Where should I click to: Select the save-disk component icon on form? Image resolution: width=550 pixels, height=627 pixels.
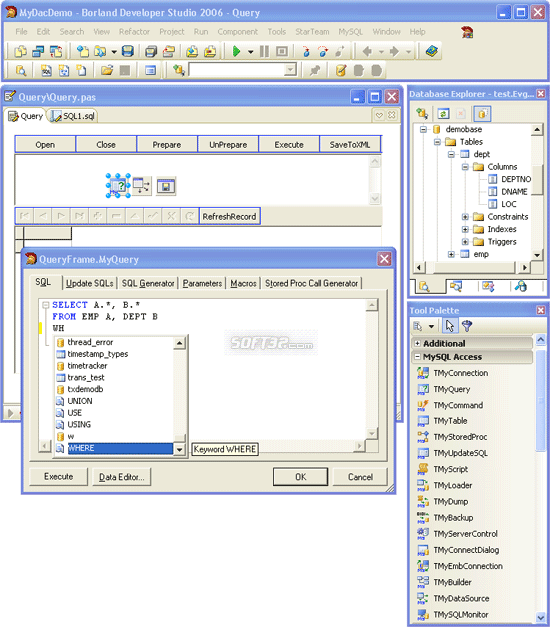click(166, 186)
